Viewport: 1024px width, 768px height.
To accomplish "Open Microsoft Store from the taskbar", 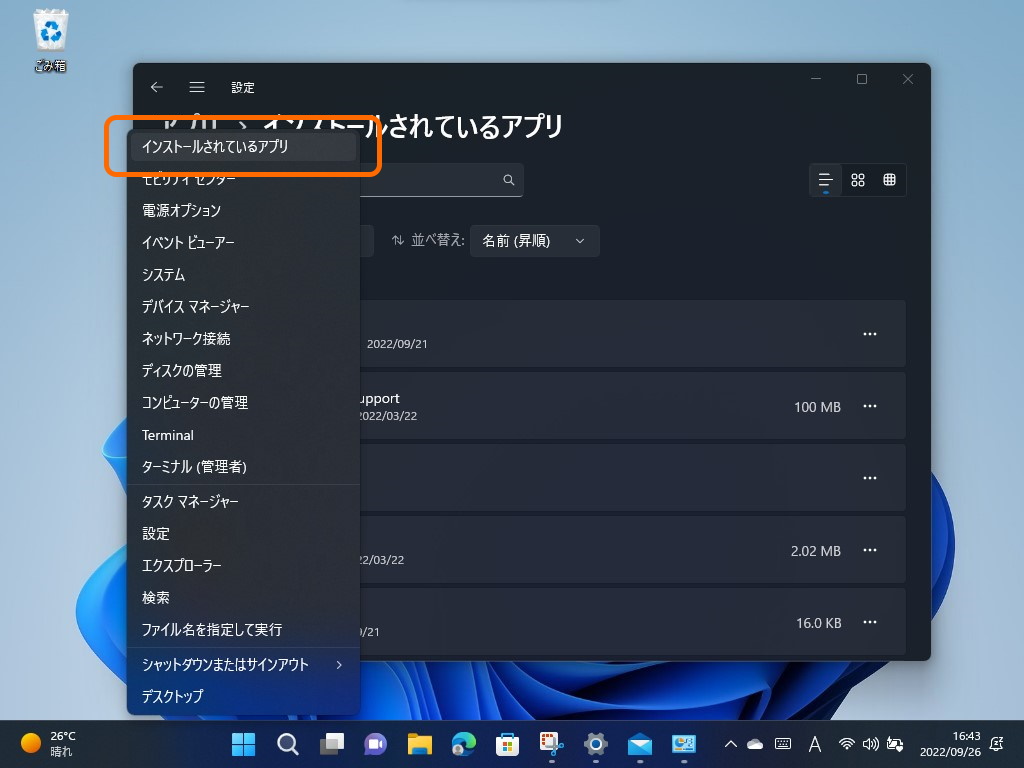I will point(507,744).
